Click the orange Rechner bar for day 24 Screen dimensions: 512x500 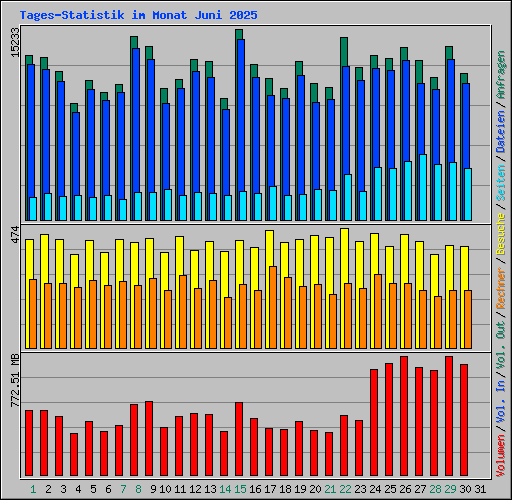[378, 311]
